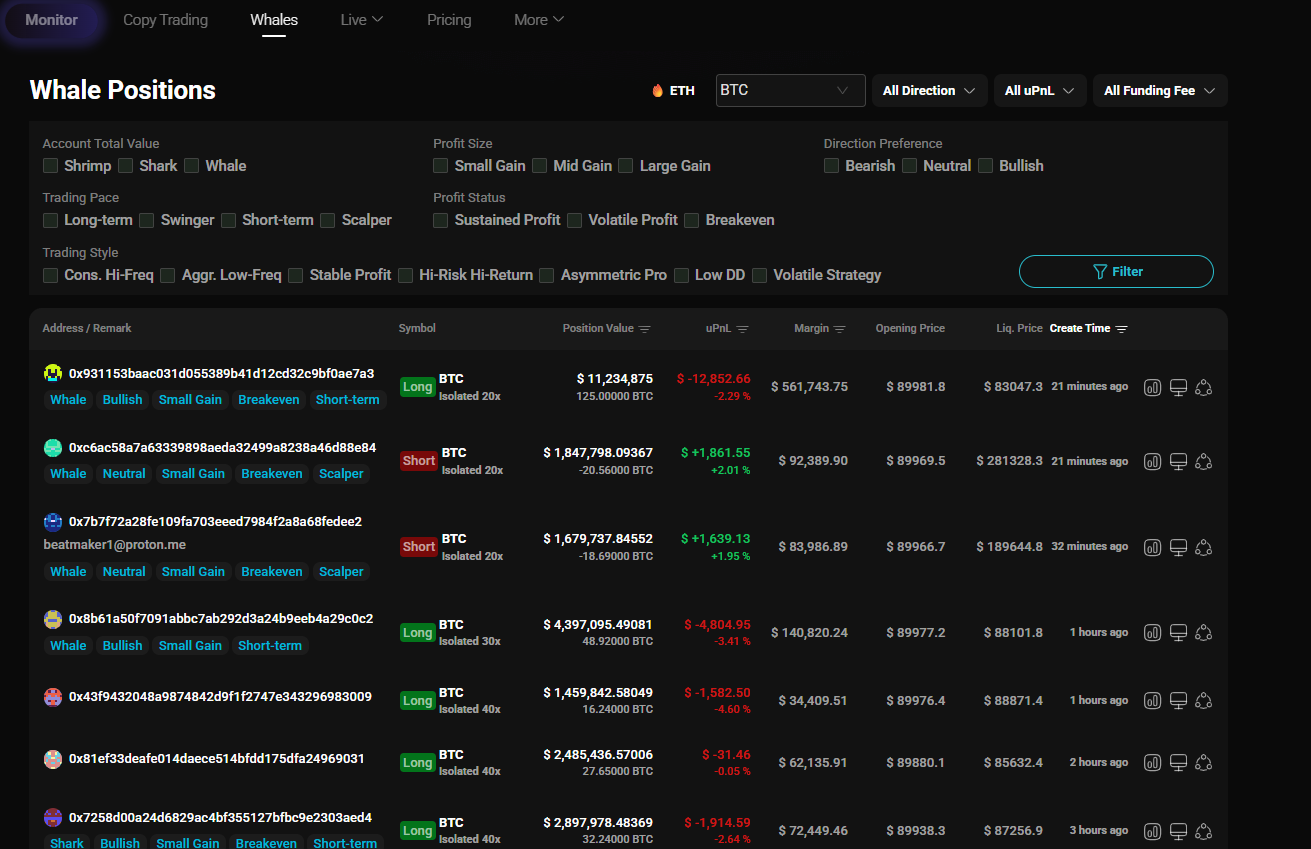Expand the All Direction dropdown
1311x849 pixels.
pyautogui.click(x=929, y=91)
